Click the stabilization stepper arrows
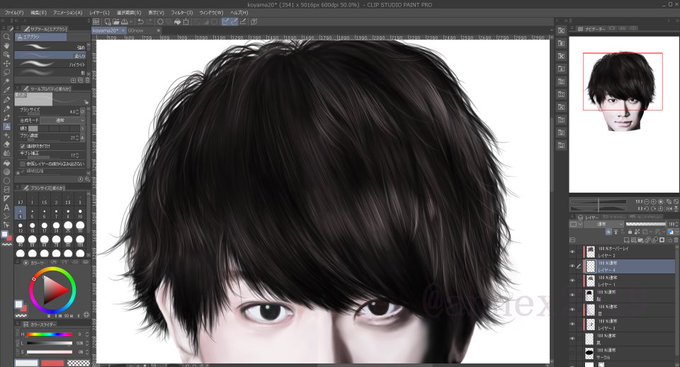This screenshot has width=680, height=367. click(78, 154)
